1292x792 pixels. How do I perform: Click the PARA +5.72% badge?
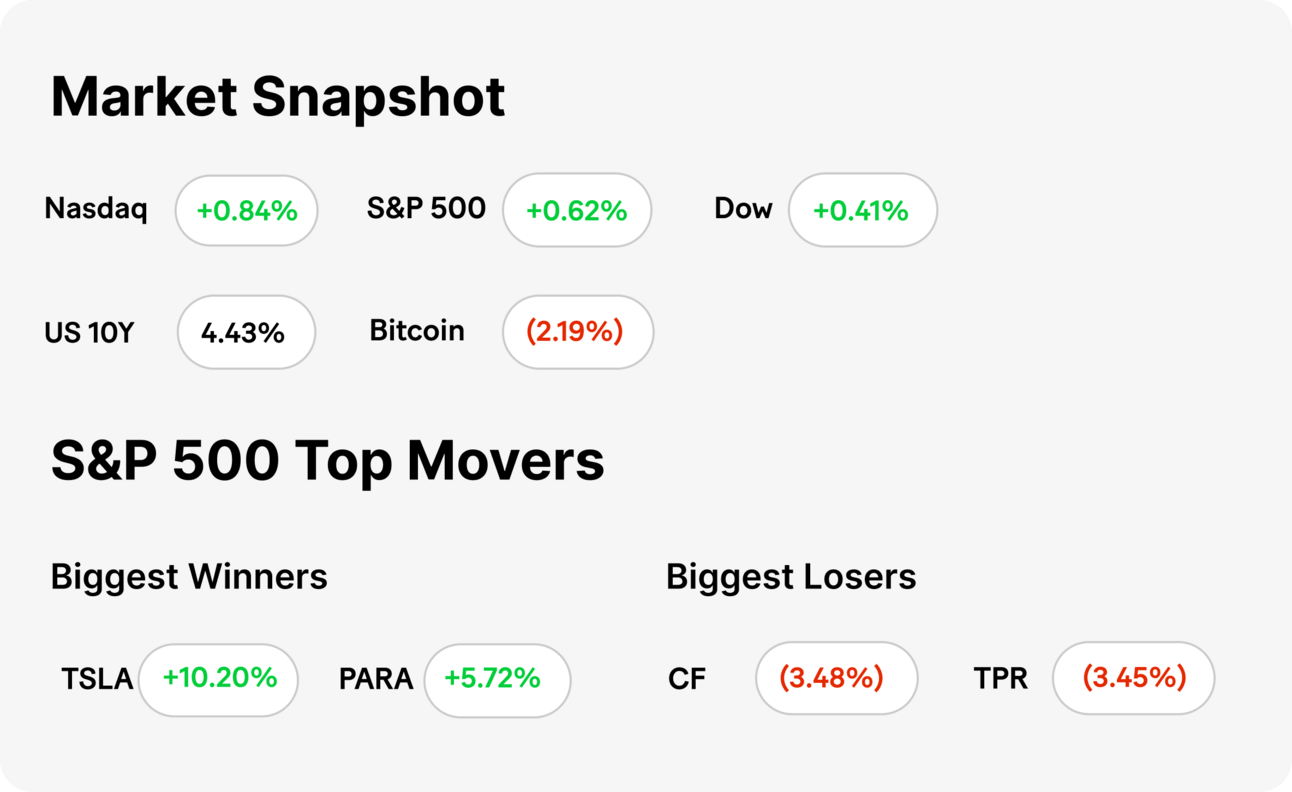[x=497, y=679]
